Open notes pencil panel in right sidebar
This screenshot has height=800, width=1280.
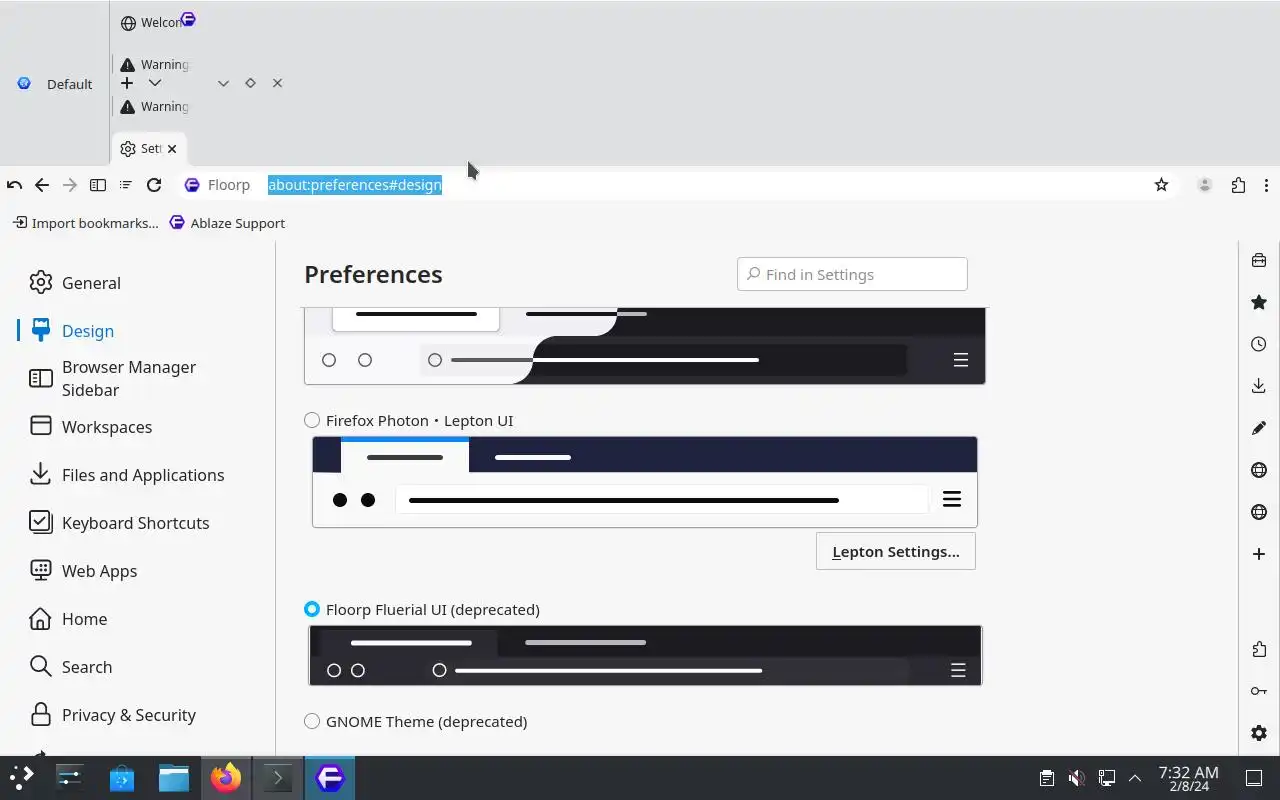[1259, 428]
